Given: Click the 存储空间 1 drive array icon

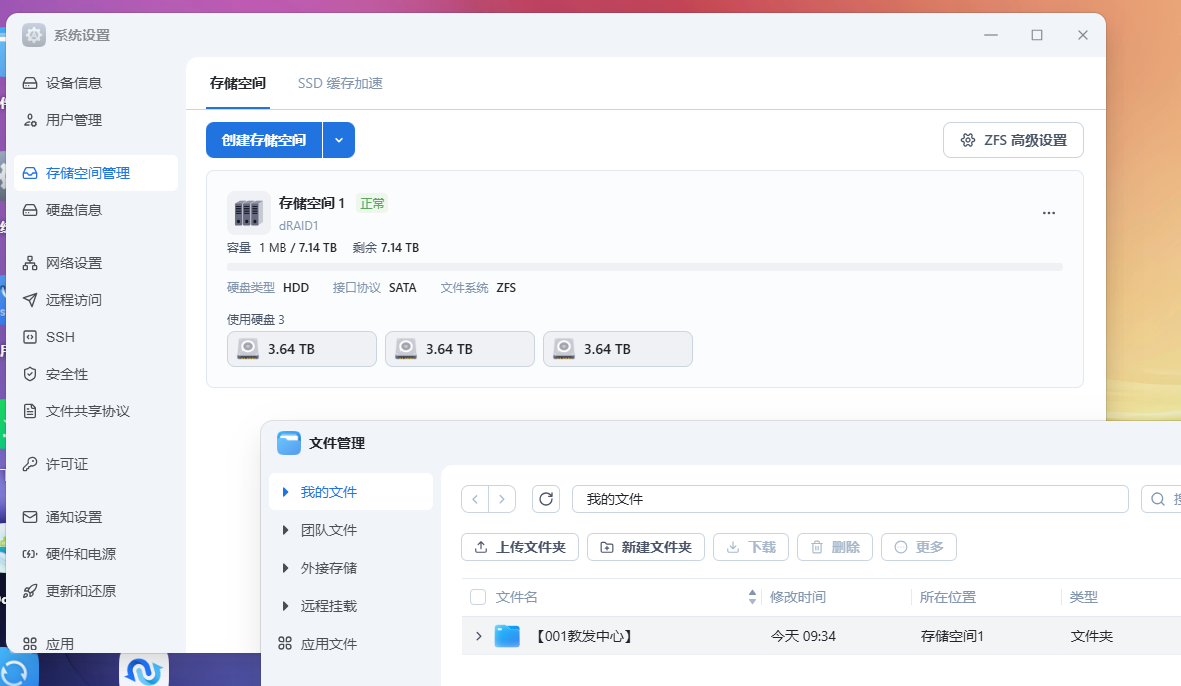Looking at the screenshot, I should [248, 213].
